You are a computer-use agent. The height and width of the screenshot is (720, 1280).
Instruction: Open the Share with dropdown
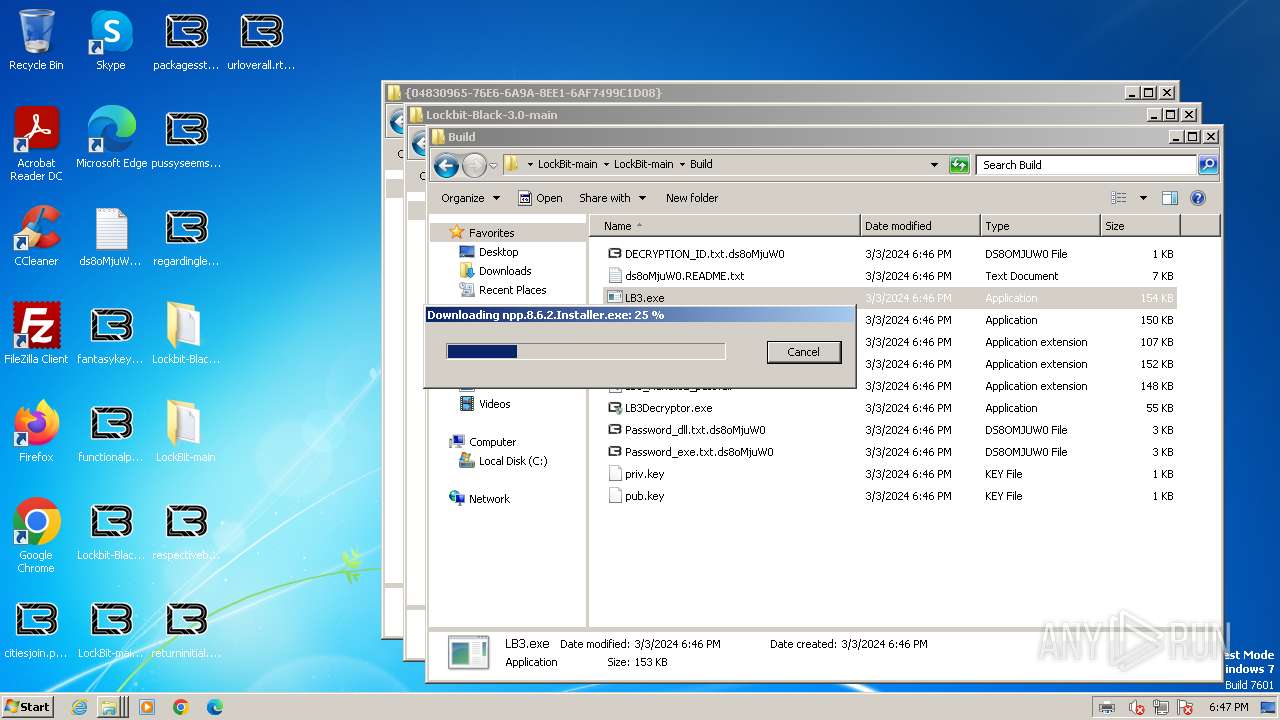[612, 198]
